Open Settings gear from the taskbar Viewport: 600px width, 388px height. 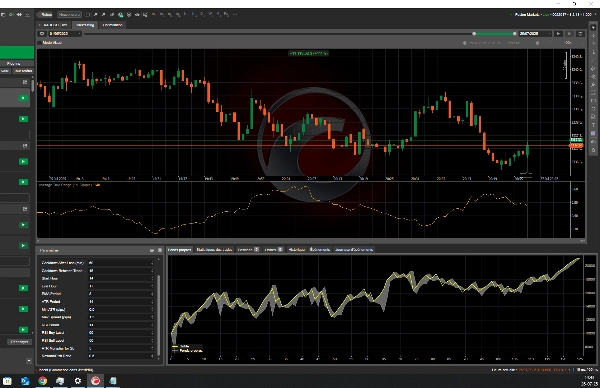coord(78,381)
